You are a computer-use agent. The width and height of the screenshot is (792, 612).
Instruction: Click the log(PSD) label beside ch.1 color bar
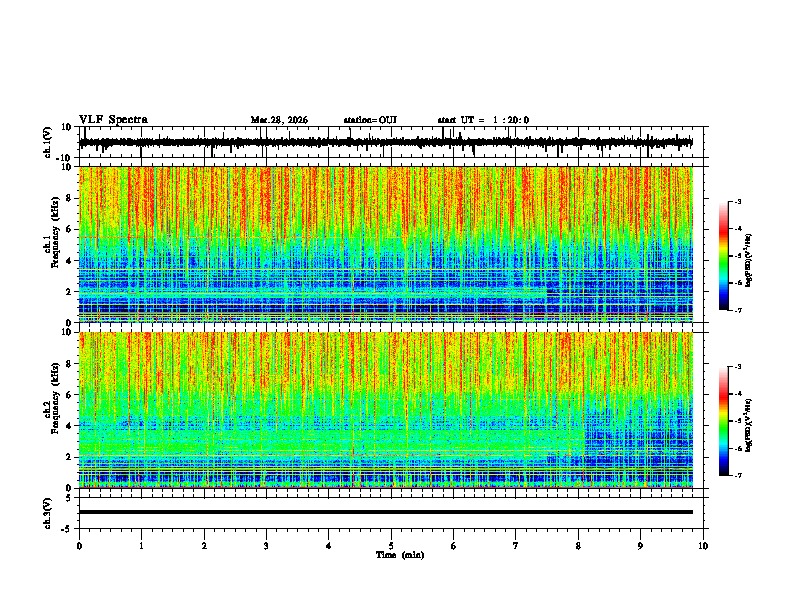pyautogui.click(x=749, y=260)
